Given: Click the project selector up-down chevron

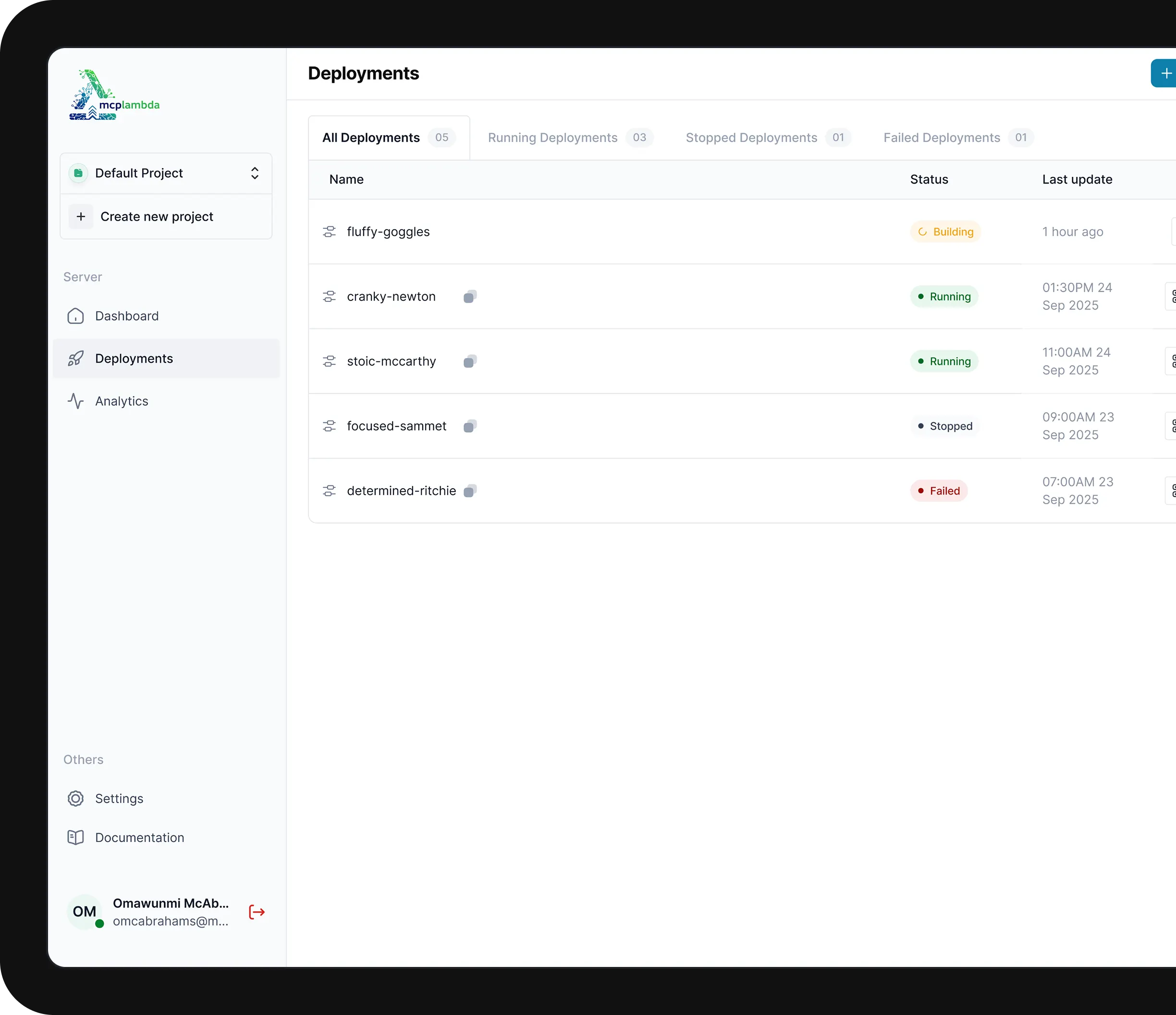Looking at the screenshot, I should point(255,173).
